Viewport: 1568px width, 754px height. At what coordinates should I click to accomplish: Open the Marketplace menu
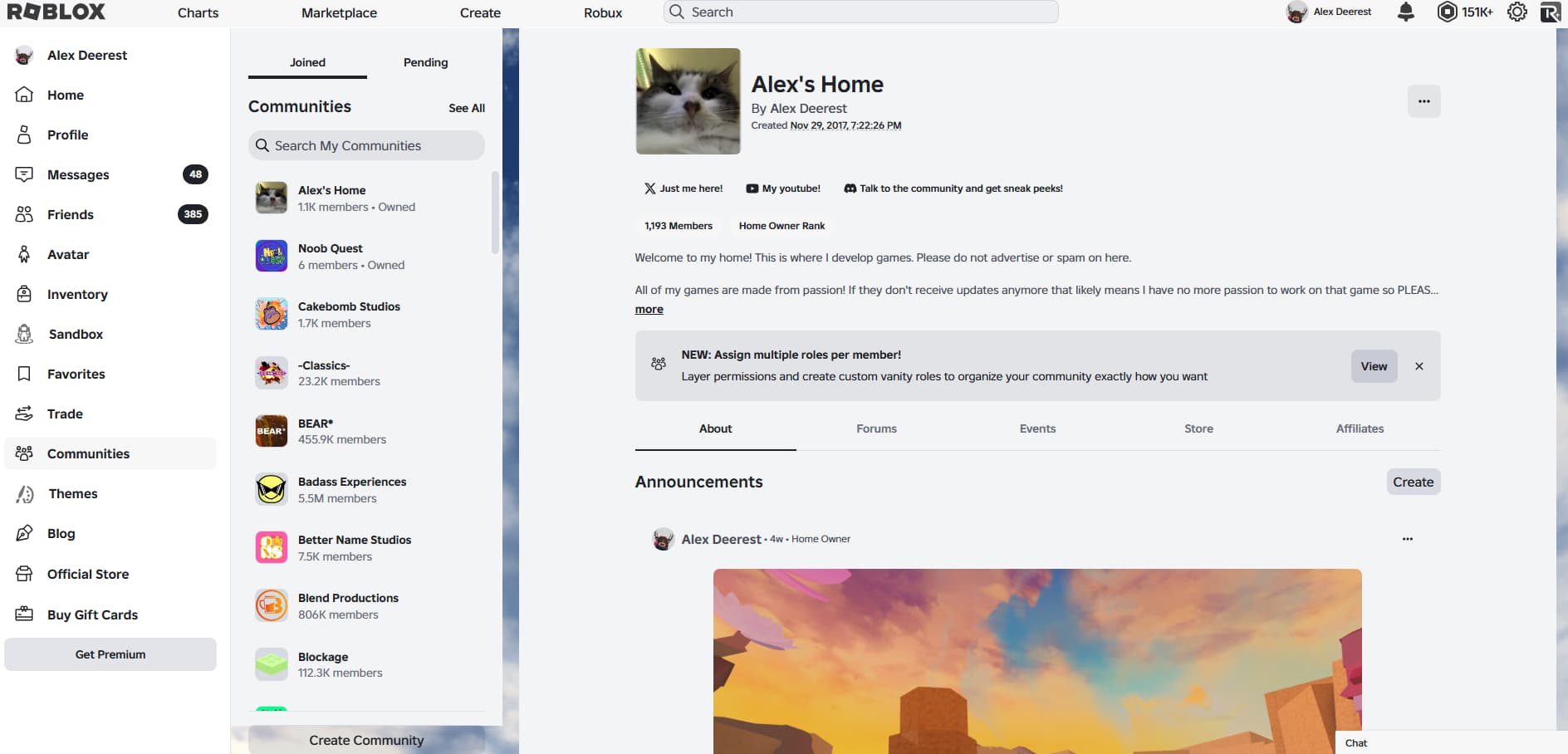[339, 12]
